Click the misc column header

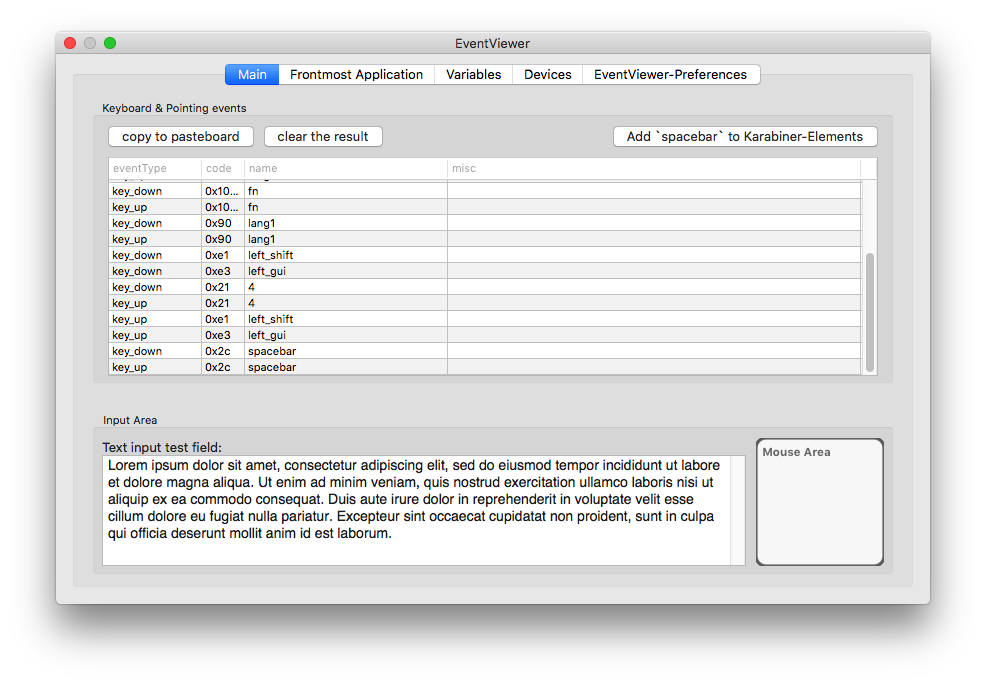pos(654,168)
